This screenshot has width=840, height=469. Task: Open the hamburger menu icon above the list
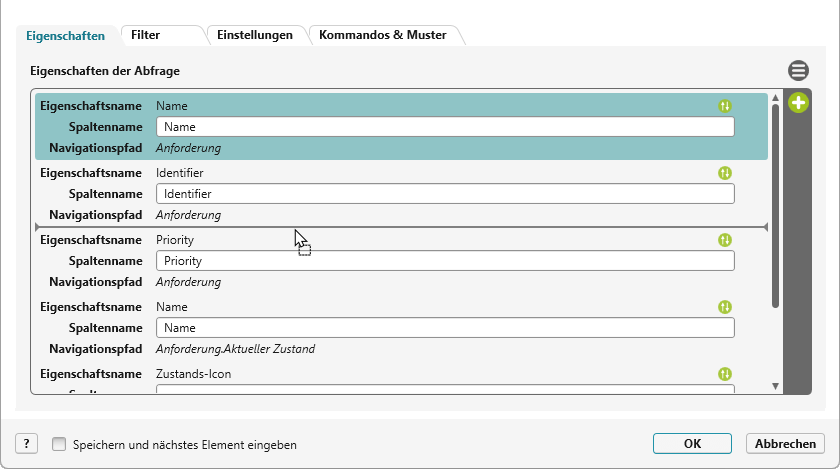point(798,71)
